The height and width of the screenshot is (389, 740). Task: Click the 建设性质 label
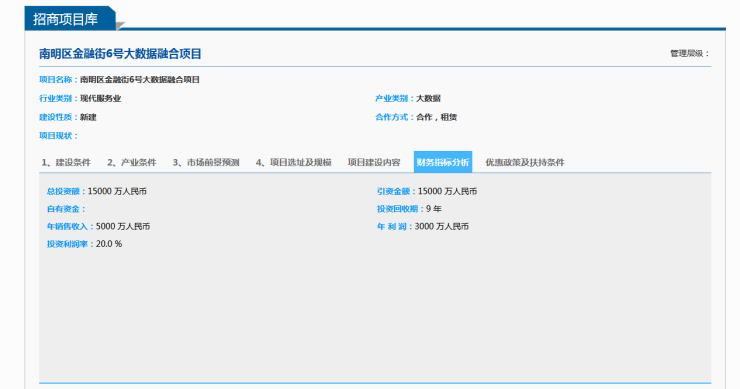59,117
